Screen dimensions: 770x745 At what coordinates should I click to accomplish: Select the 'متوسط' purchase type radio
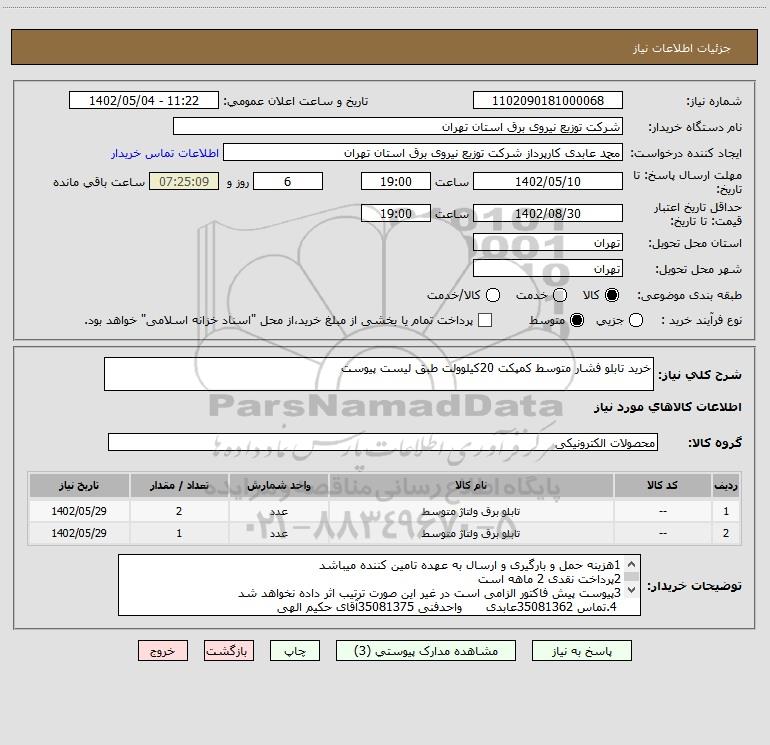[577, 320]
